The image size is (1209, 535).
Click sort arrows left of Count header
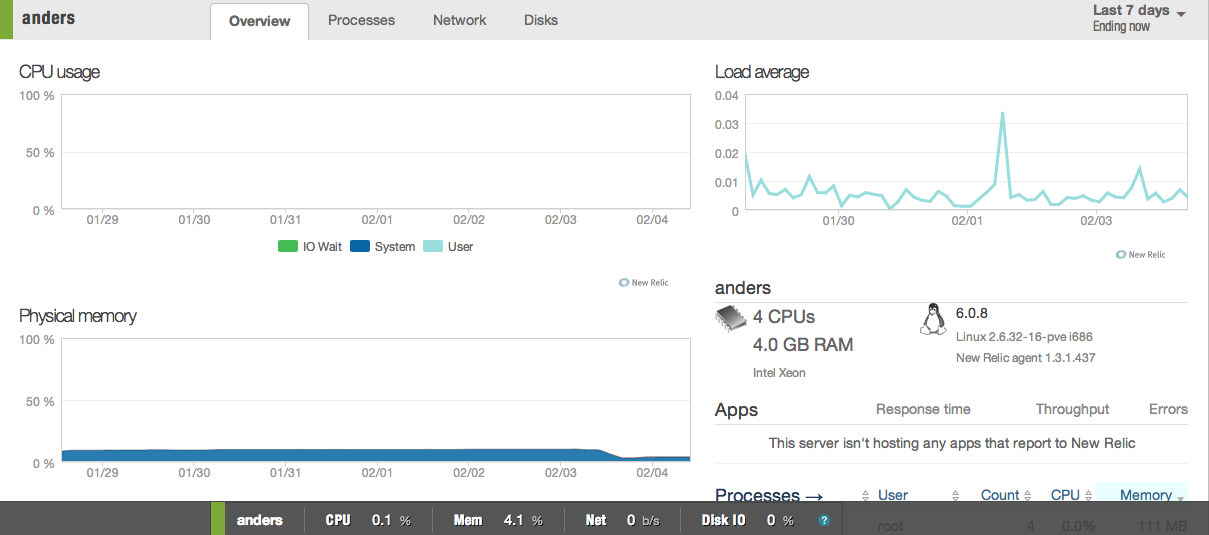coord(955,496)
